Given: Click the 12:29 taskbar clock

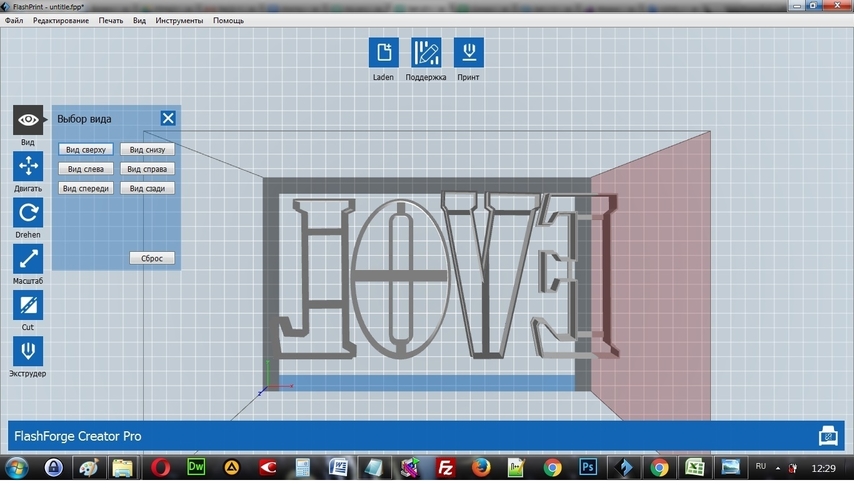Looking at the screenshot, I should click(x=823, y=468).
